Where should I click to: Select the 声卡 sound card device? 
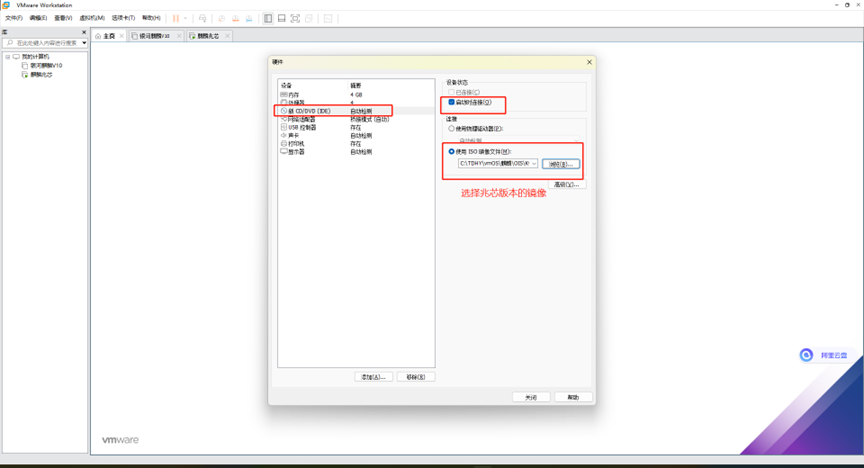(x=295, y=135)
